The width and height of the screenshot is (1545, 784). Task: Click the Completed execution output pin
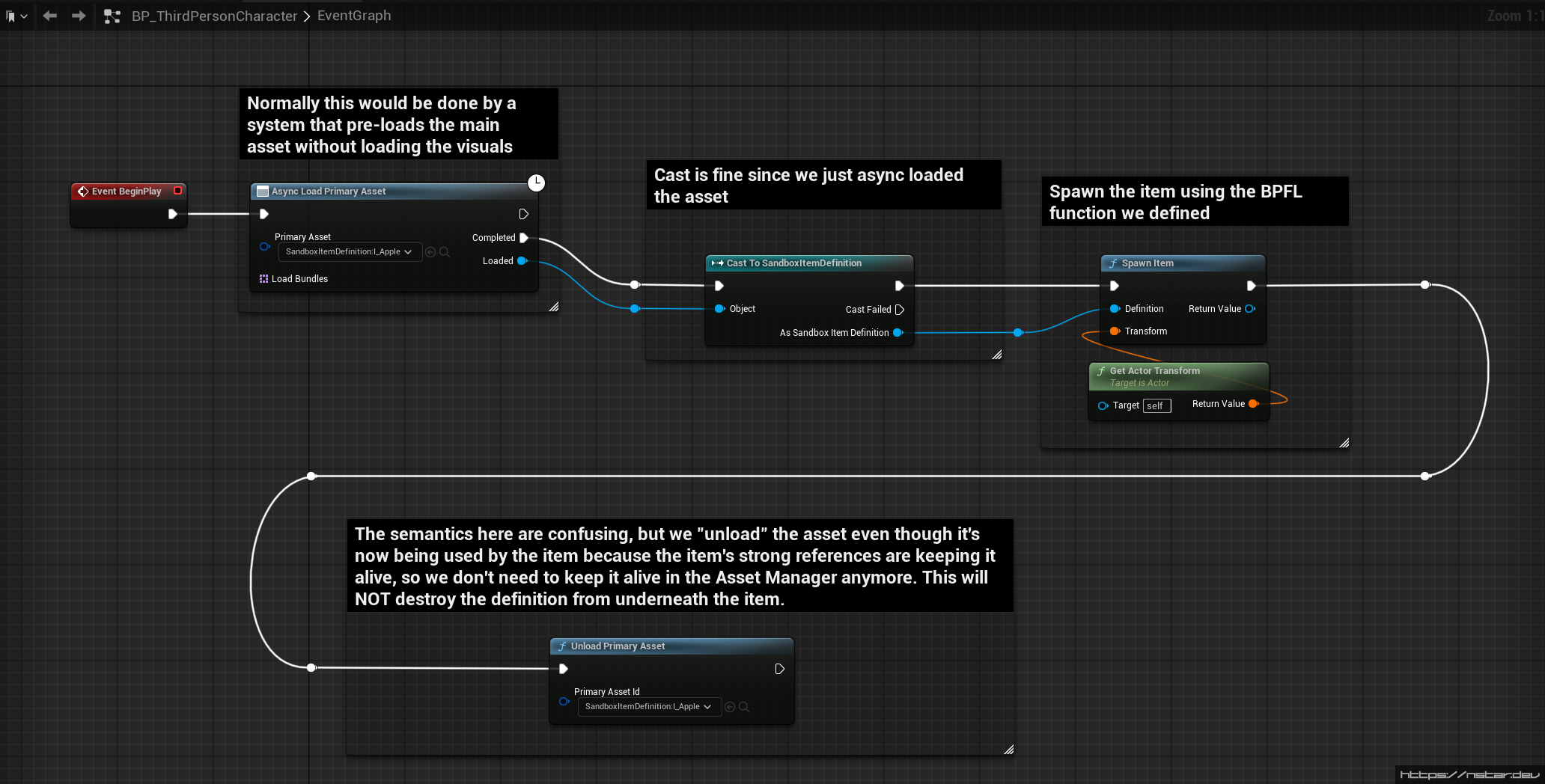[x=524, y=238]
